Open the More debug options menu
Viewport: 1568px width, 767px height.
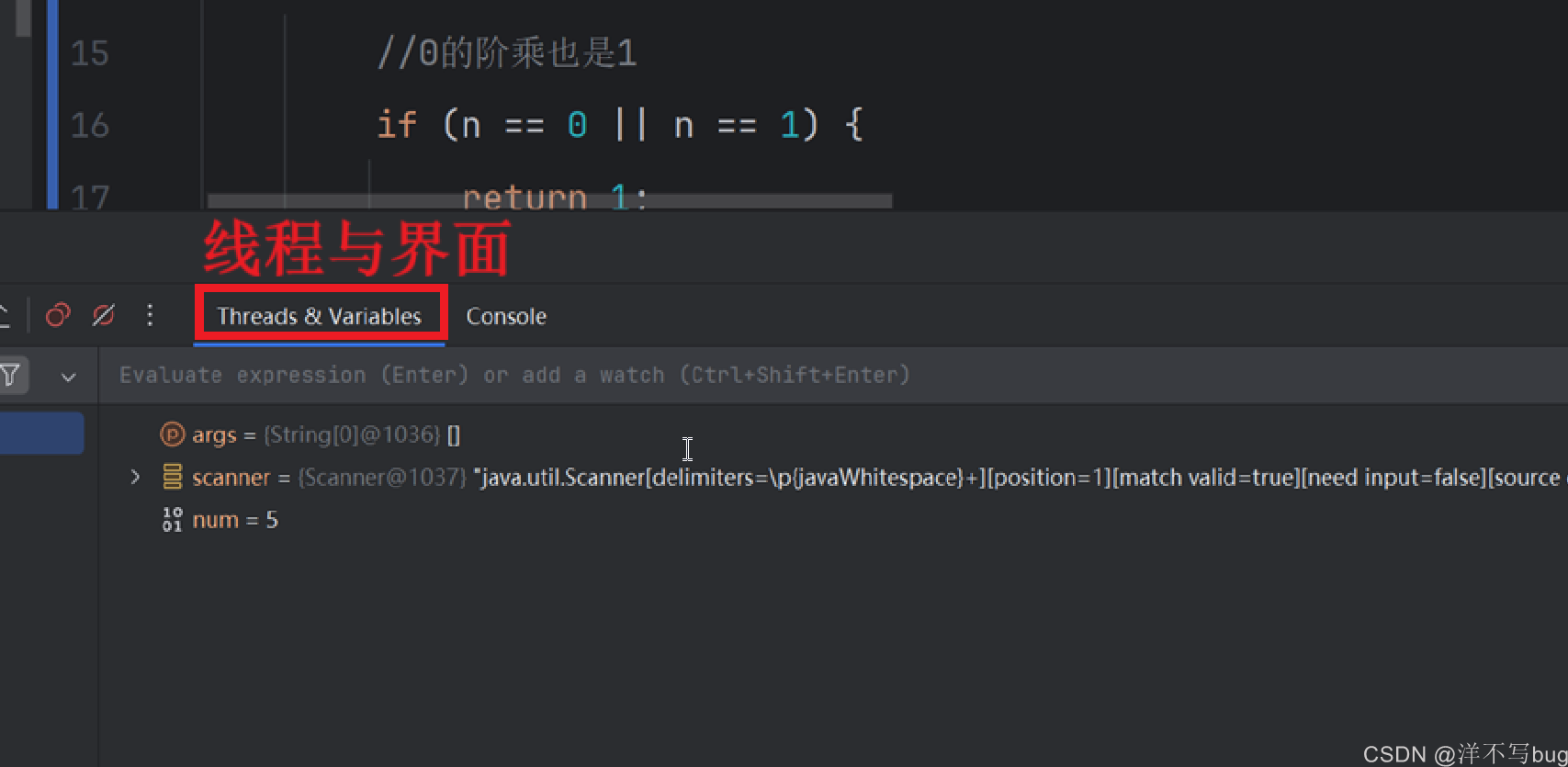(150, 315)
